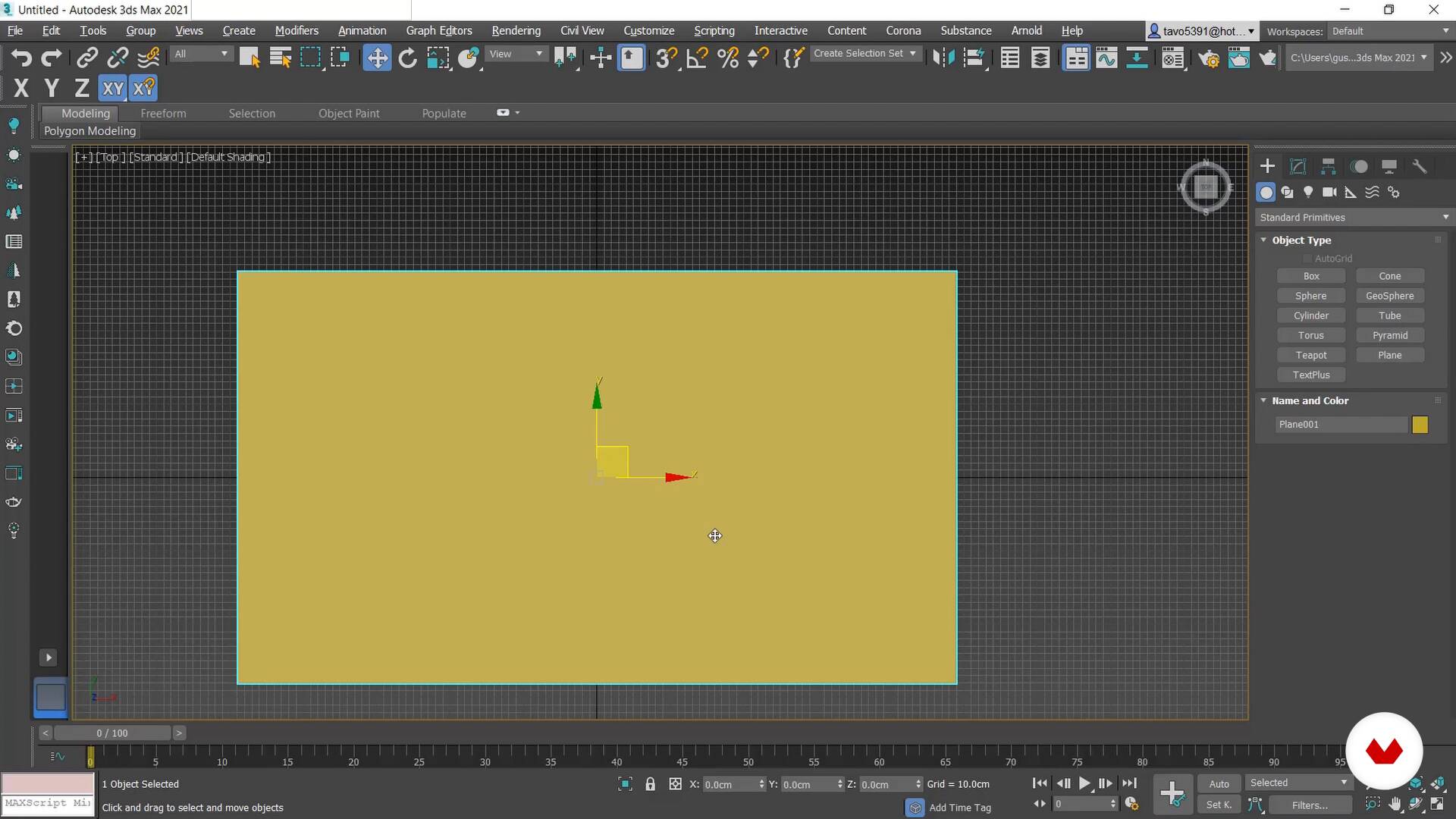Switch to Lights category icon
This screenshot has width=1456, height=819.
pos(1308,193)
